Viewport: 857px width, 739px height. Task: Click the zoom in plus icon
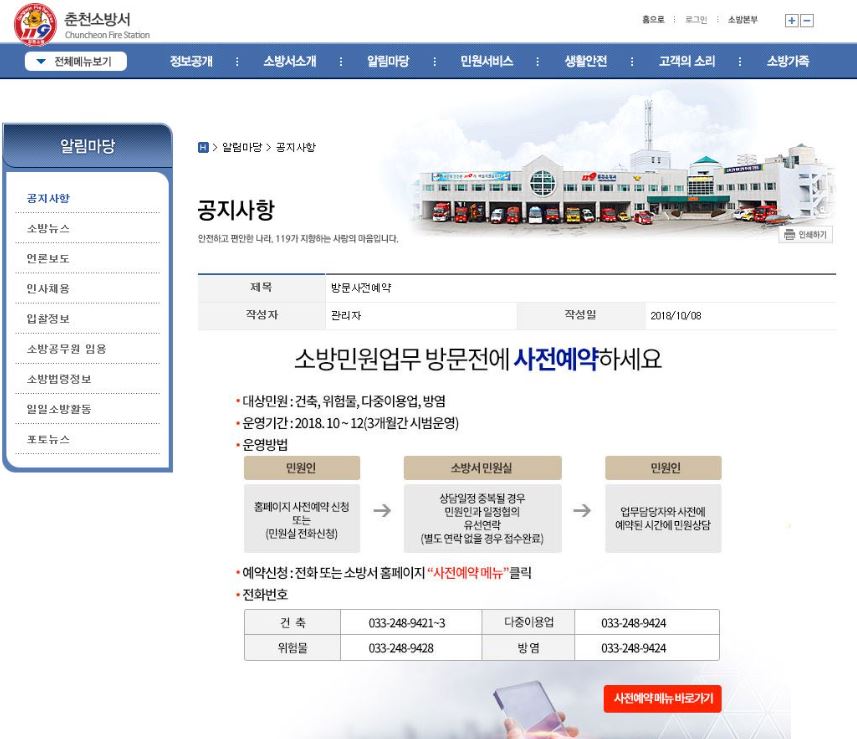tap(791, 20)
